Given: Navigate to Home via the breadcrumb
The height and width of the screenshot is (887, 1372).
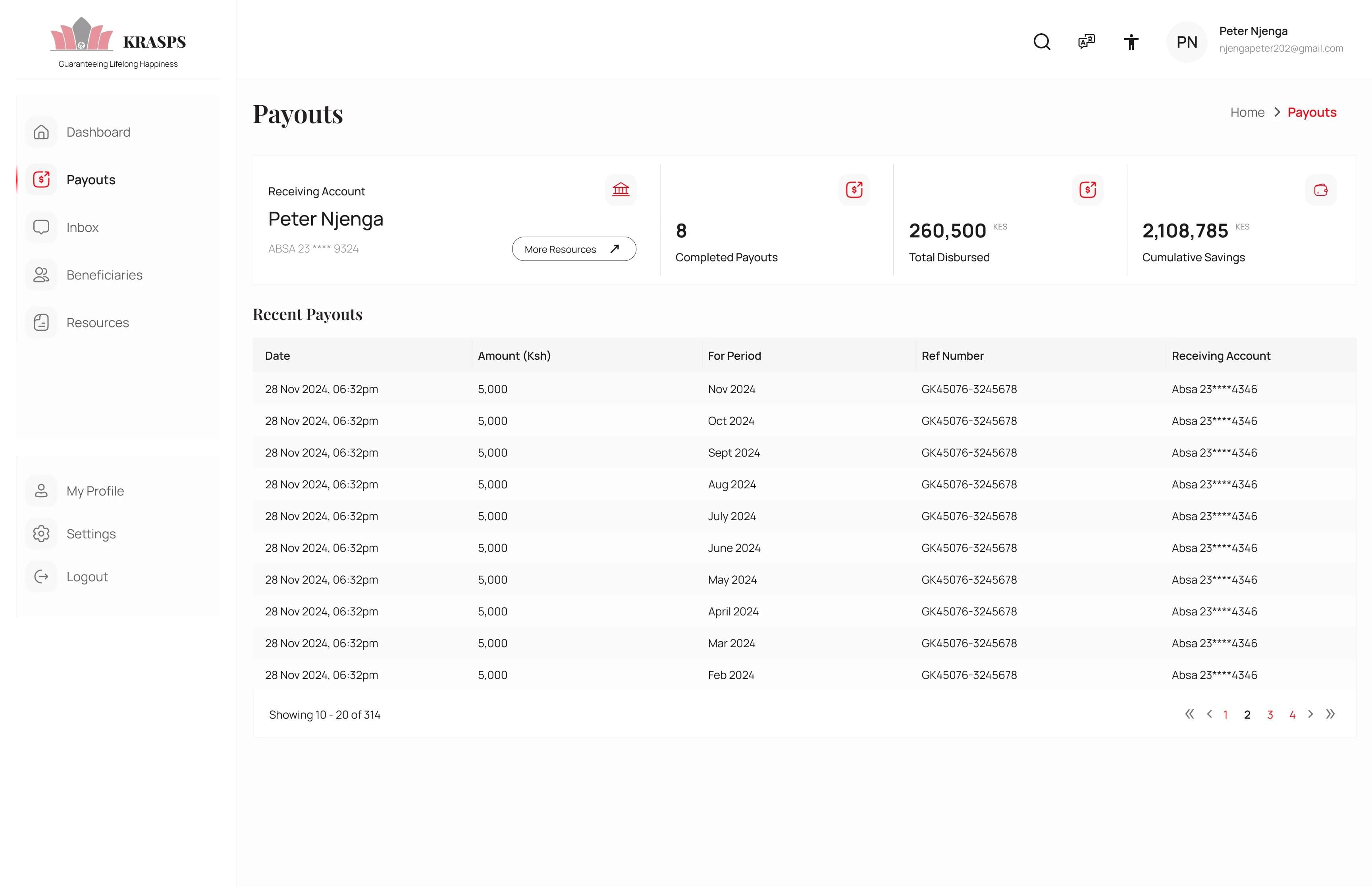Looking at the screenshot, I should point(1247,112).
